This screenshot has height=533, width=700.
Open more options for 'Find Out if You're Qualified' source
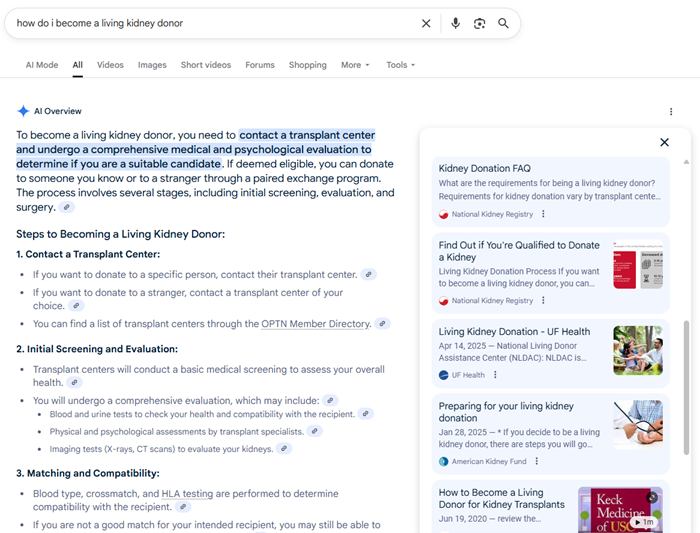pos(543,300)
